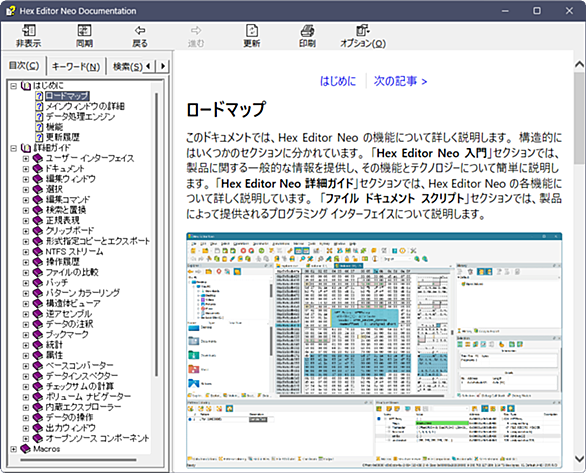The width and height of the screenshot is (586, 473).
Task: Click the purple book icon beside 逆アセンブル
Action: point(38,314)
